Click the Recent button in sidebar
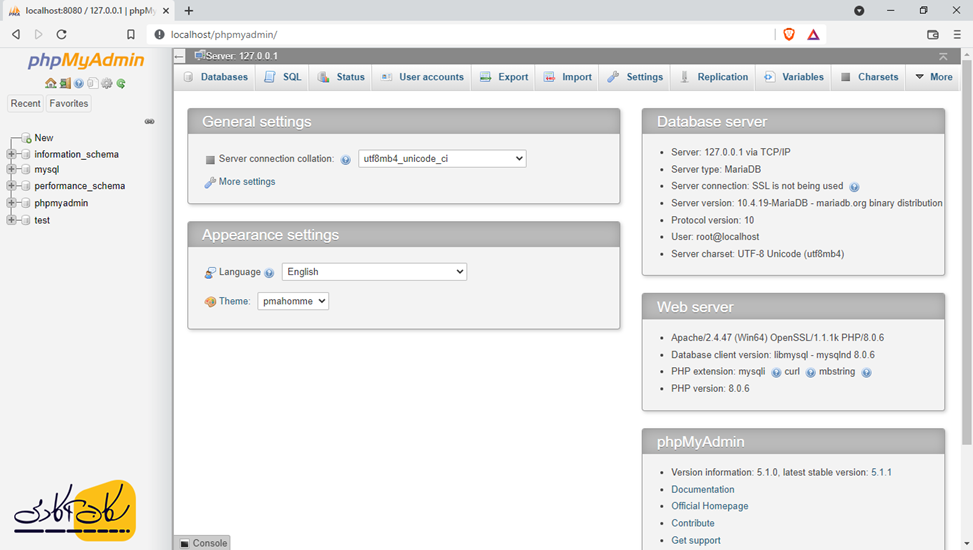This screenshot has width=973, height=550. (25, 104)
